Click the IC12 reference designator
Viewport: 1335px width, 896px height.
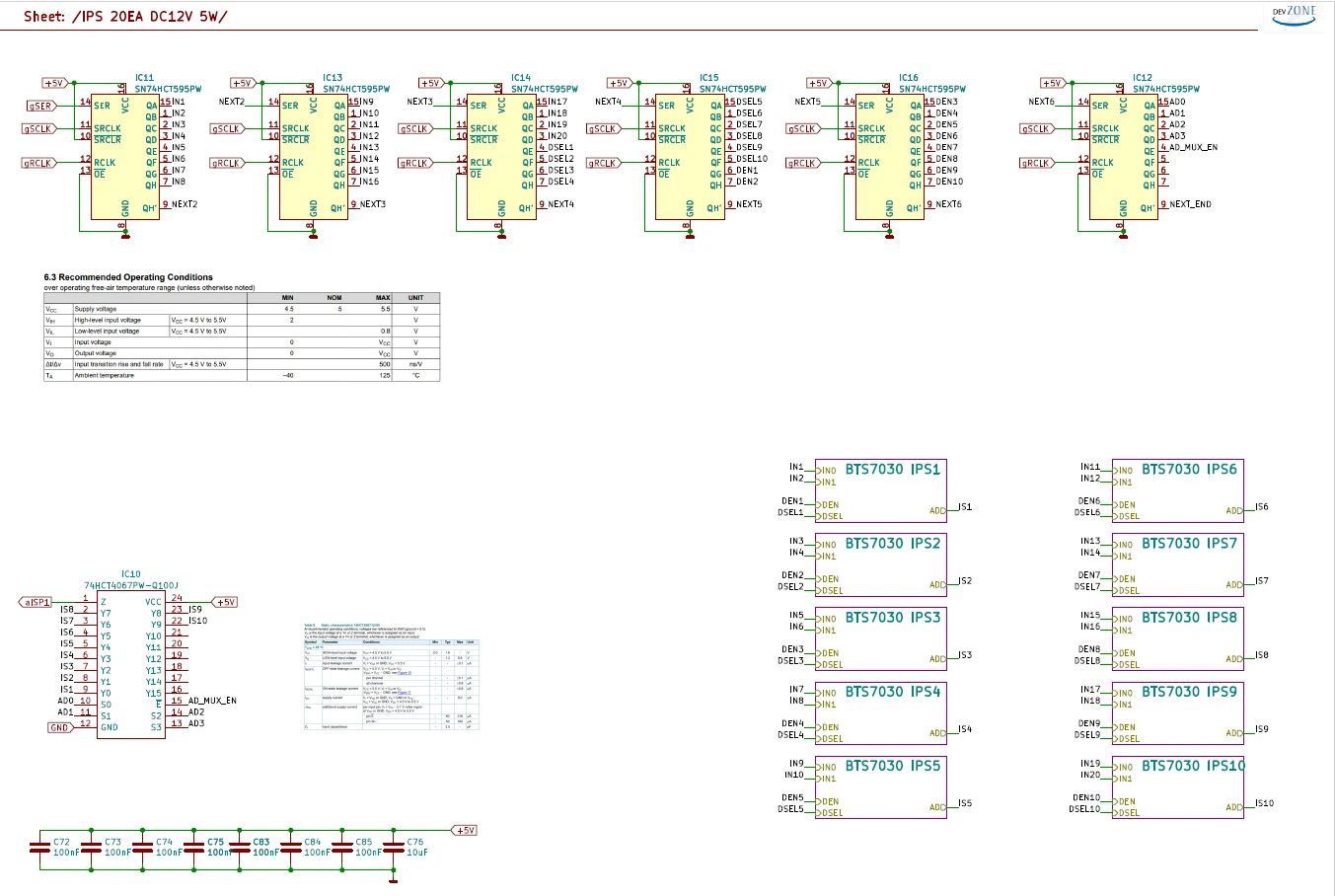pyautogui.click(x=1143, y=77)
